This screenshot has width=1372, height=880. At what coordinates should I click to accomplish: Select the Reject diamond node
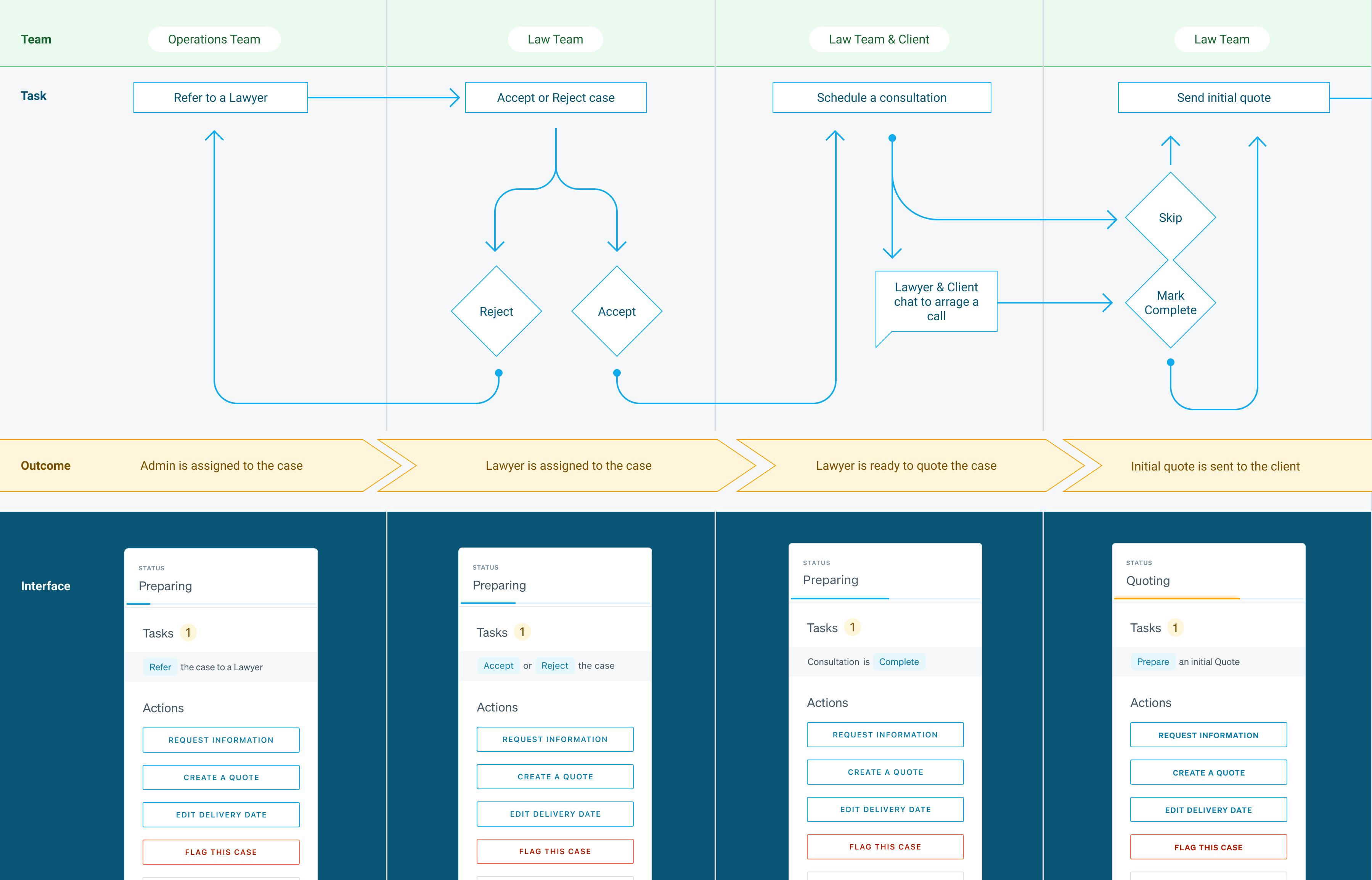pyautogui.click(x=496, y=312)
